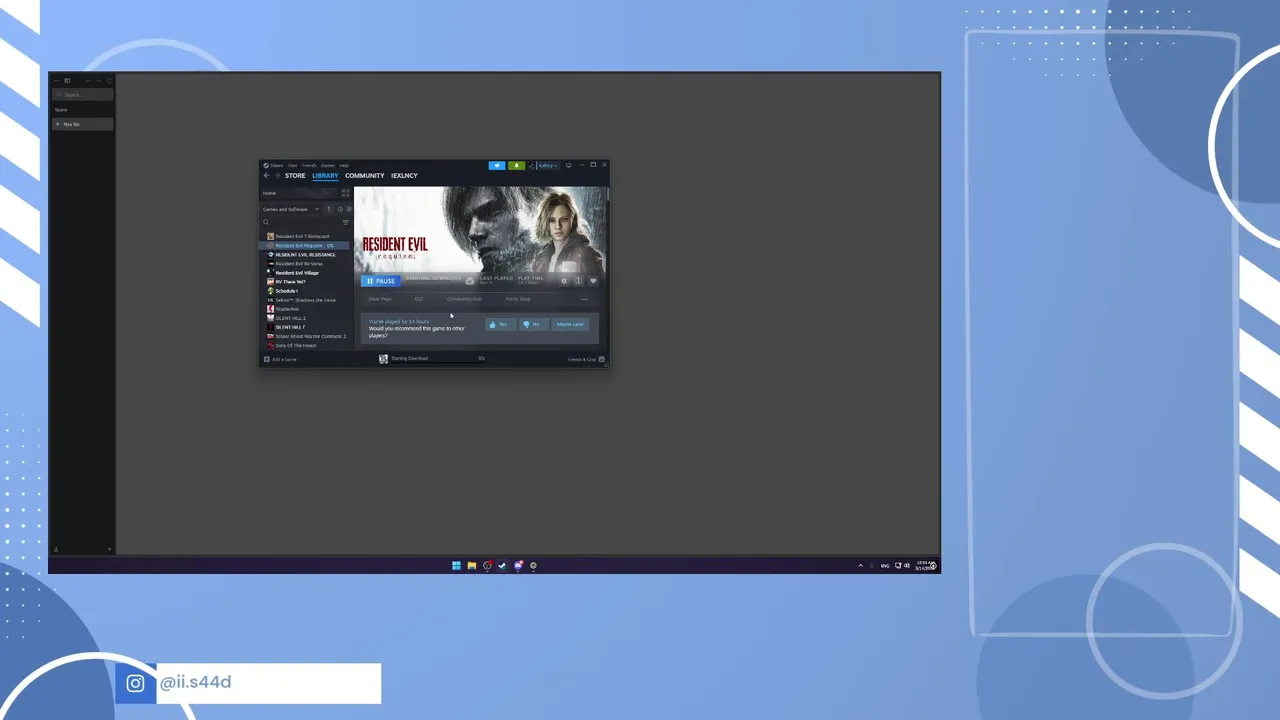Image resolution: width=1280 pixels, height=720 pixels.
Task: Open the Steam menu
Action: click(x=274, y=165)
